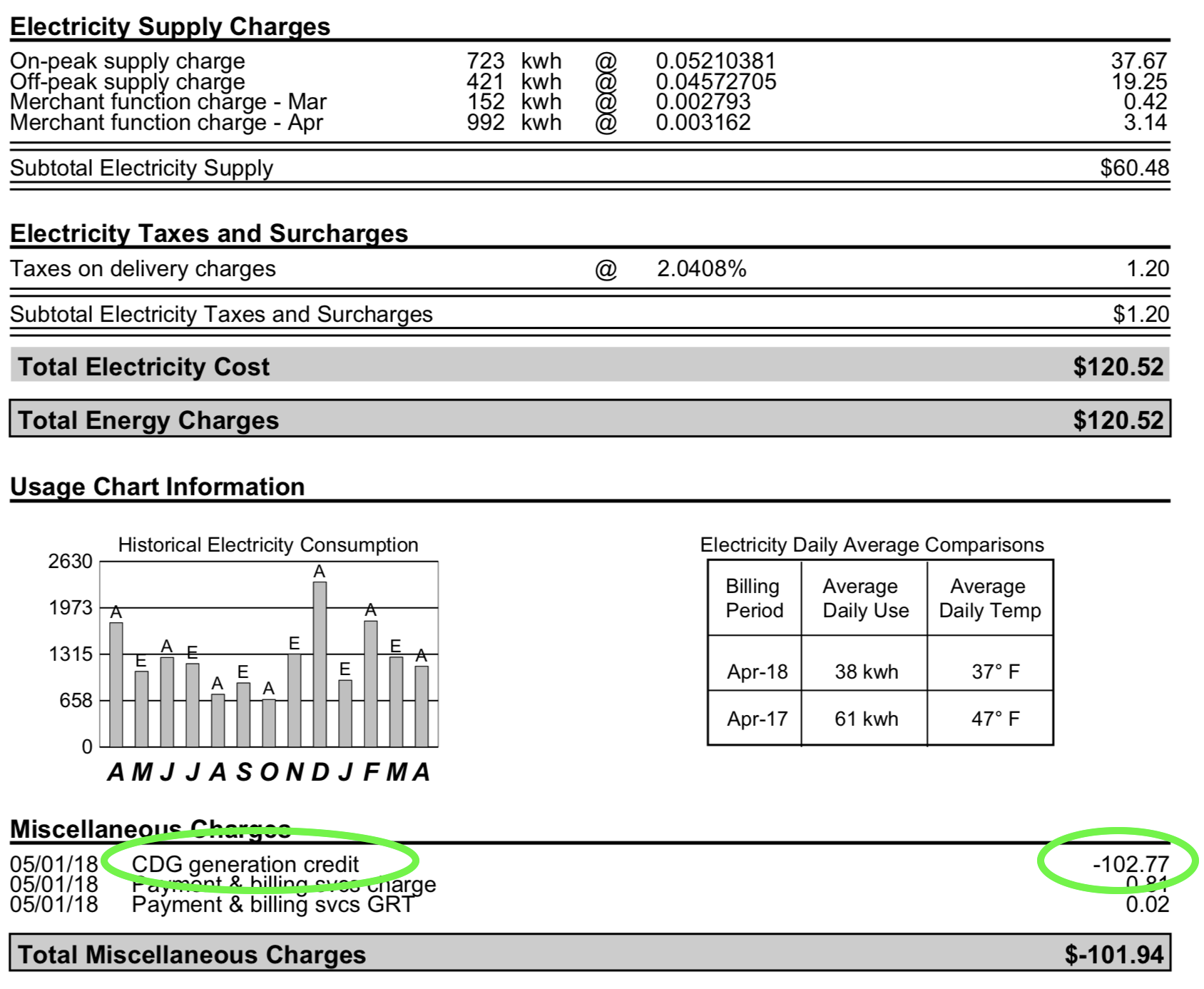Select 'Electricity Taxes and Surcharges' heading
The image size is (1204, 989).
[x=209, y=233]
